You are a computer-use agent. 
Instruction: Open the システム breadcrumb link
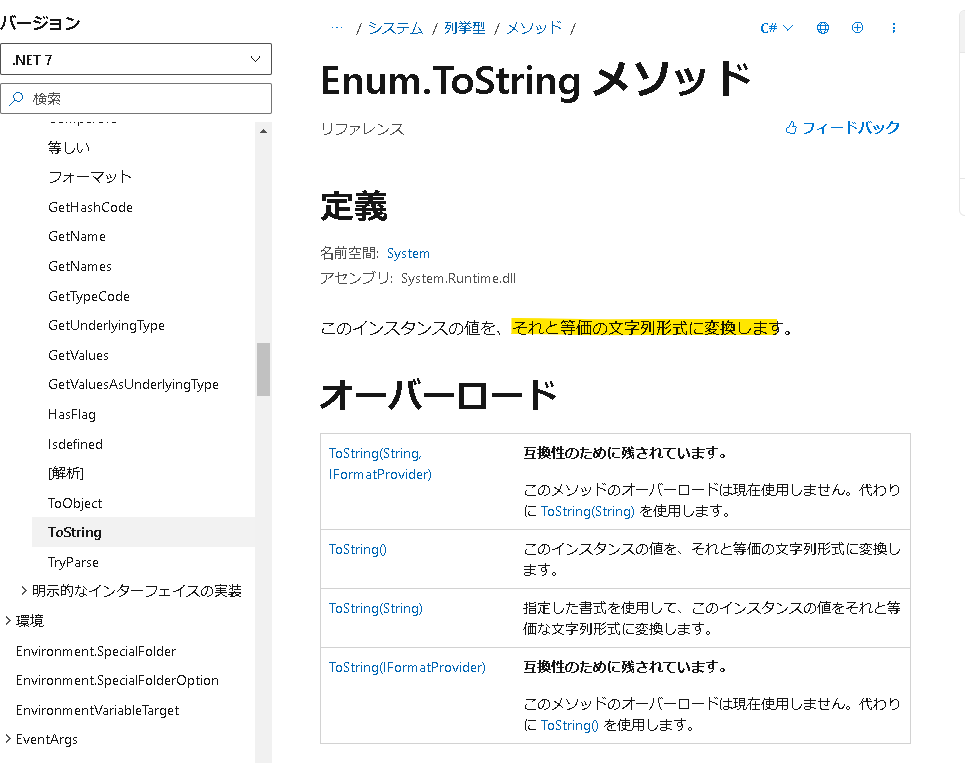click(x=395, y=28)
